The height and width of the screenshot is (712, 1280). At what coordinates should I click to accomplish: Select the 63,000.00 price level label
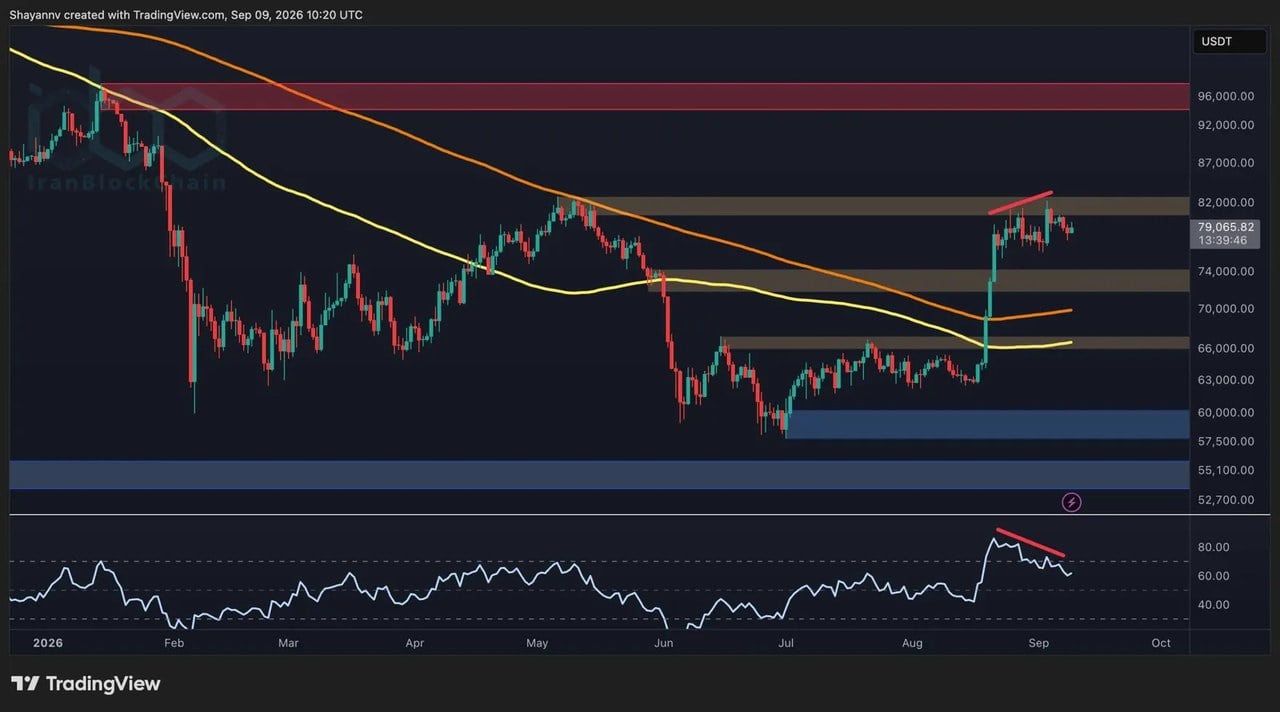pyautogui.click(x=1226, y=380)
